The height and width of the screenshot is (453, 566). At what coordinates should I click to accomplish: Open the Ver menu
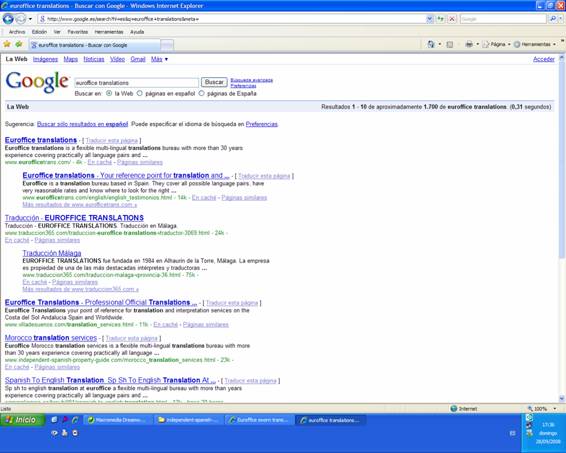[57, 32]
